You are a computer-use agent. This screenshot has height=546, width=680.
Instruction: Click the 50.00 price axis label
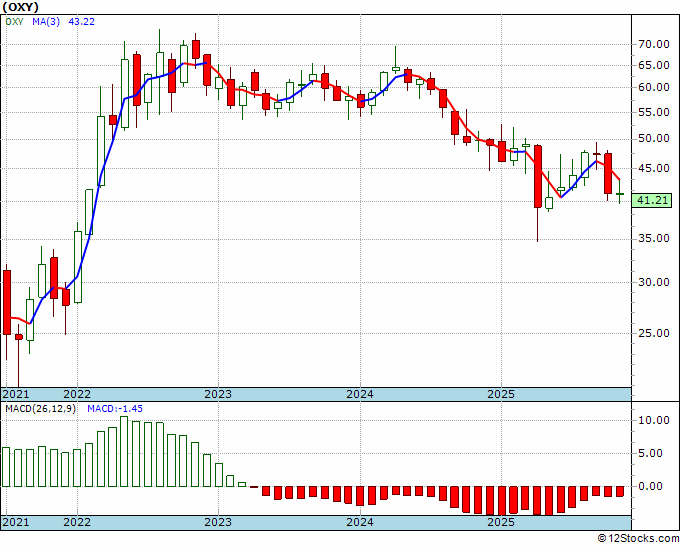point(654,139)
